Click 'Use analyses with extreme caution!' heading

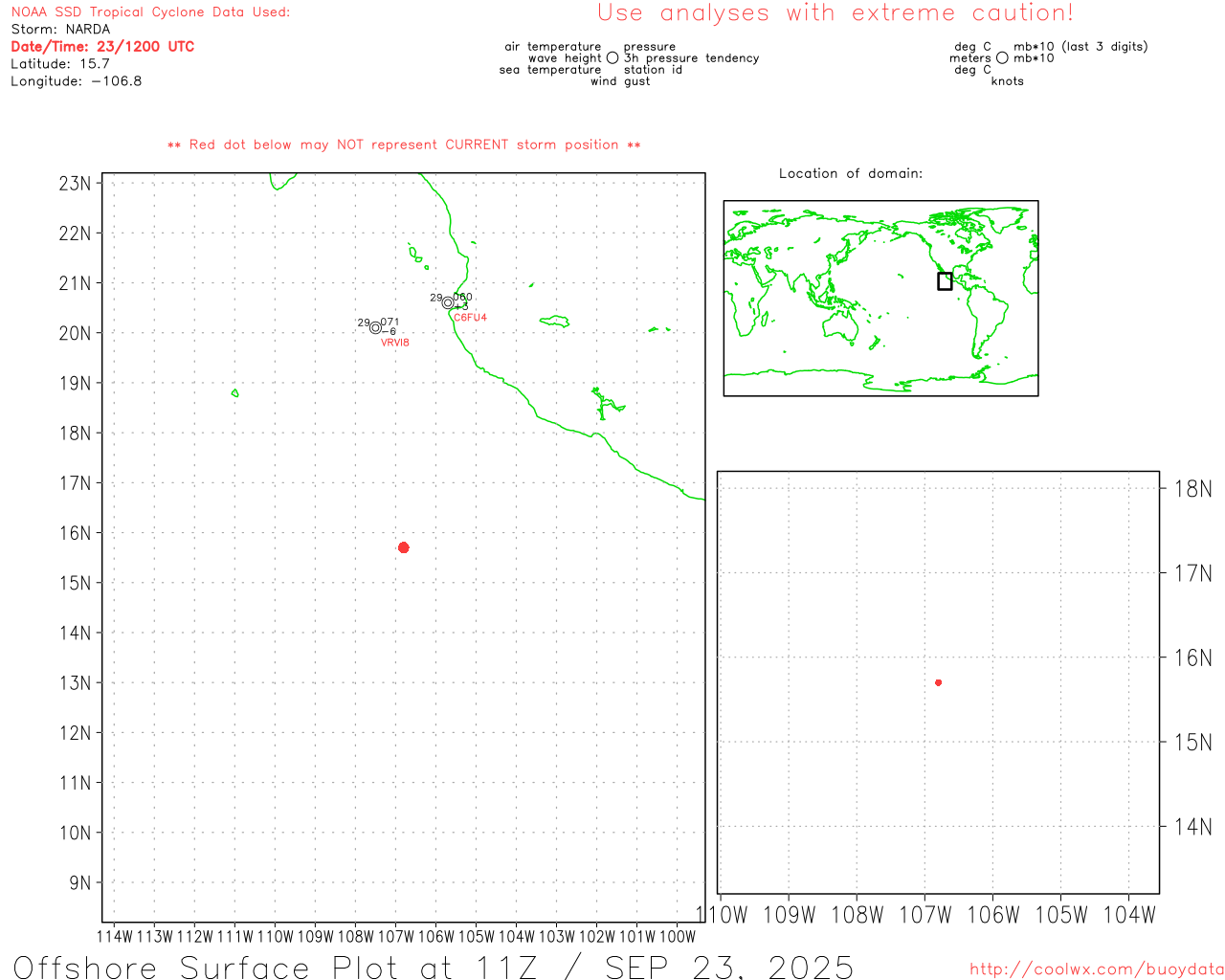835,13
